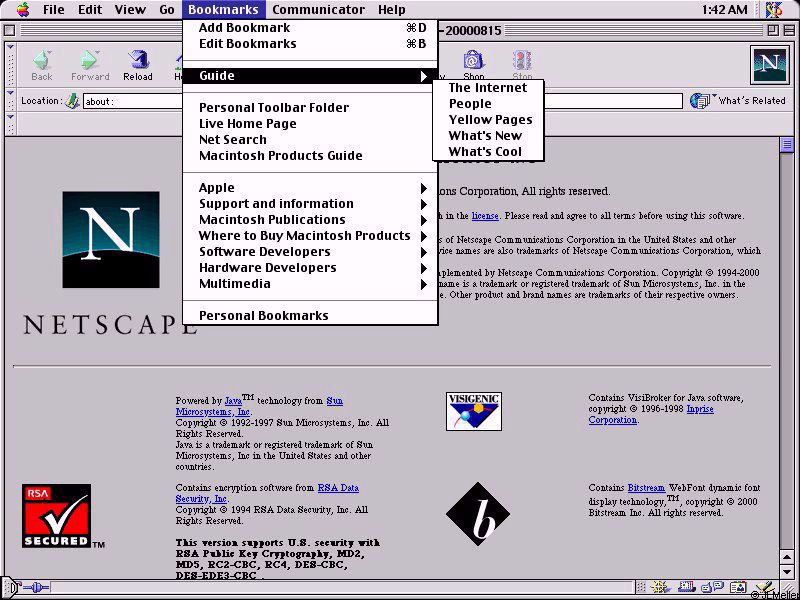Choose Macintosh Products Guide bookmark

(310, 156)
